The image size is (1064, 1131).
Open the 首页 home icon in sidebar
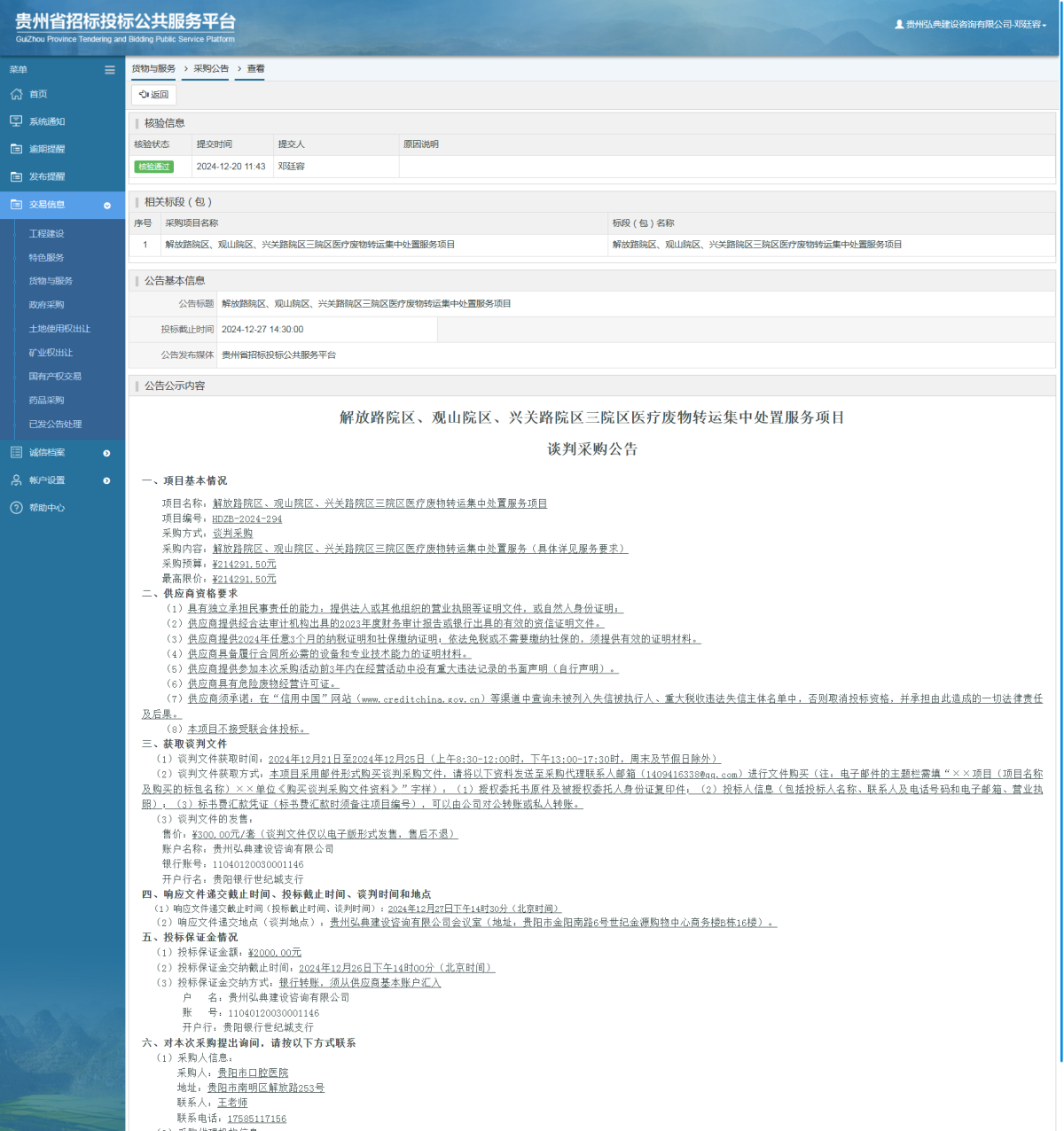coord(16,93)
